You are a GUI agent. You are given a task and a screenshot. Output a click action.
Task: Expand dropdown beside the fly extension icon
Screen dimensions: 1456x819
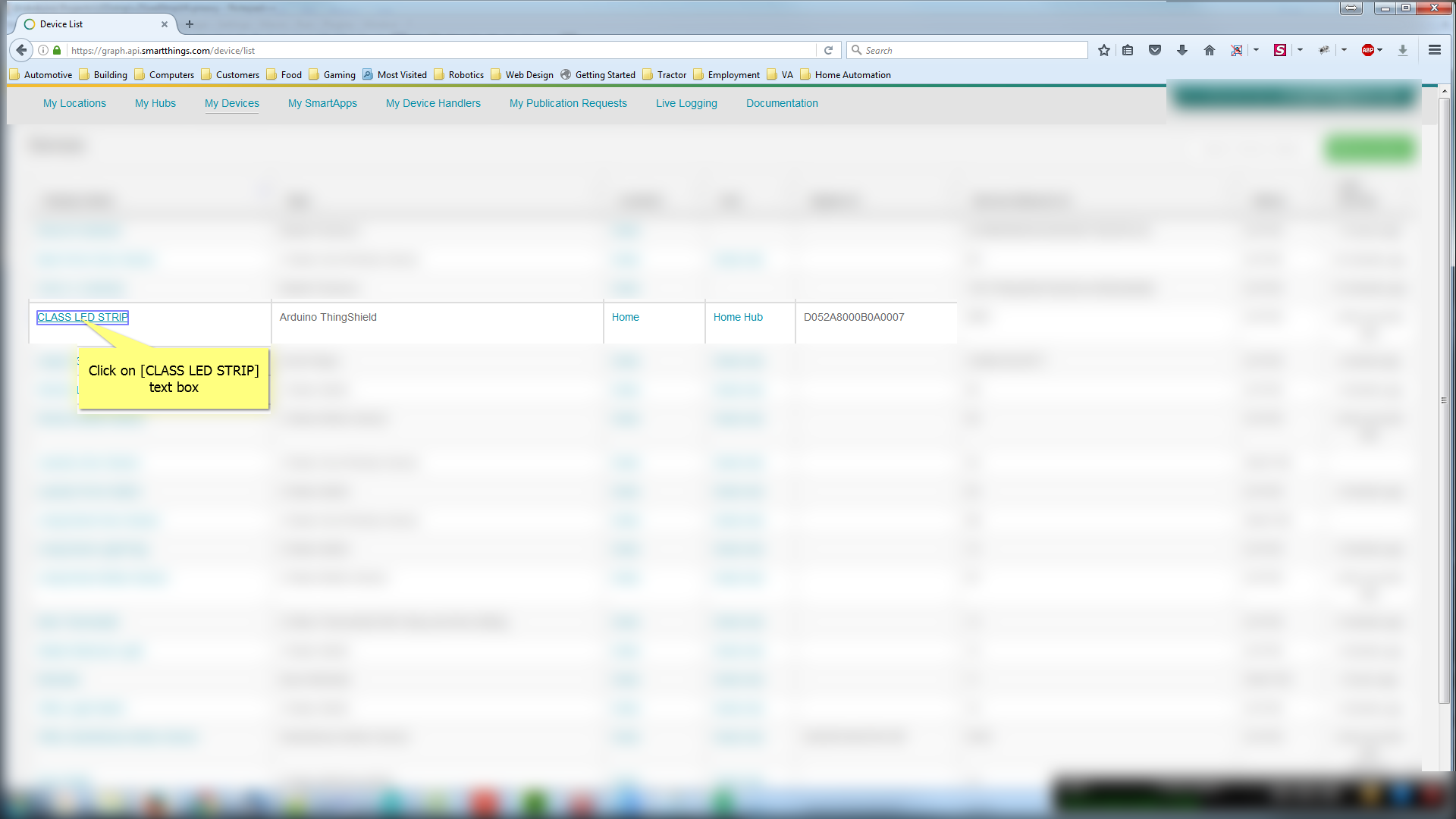1344,50
